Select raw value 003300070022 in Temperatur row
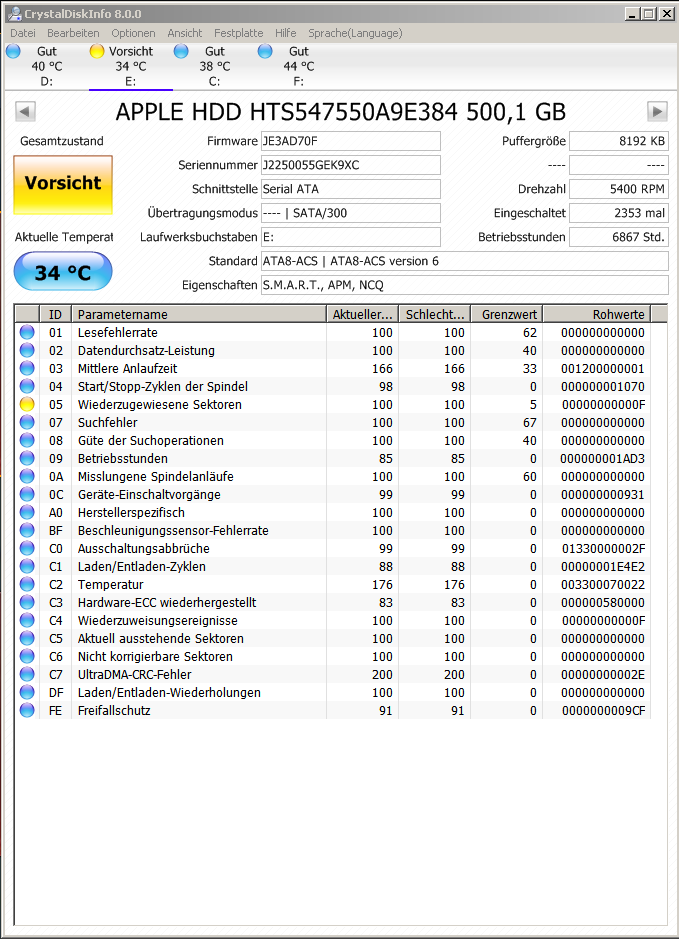Screen dimensions: 679x939 pyautogui.click(x=603, y=584)
